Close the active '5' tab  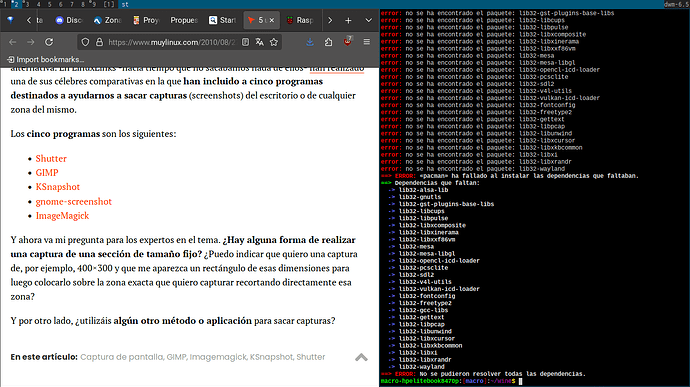(272, 20)
